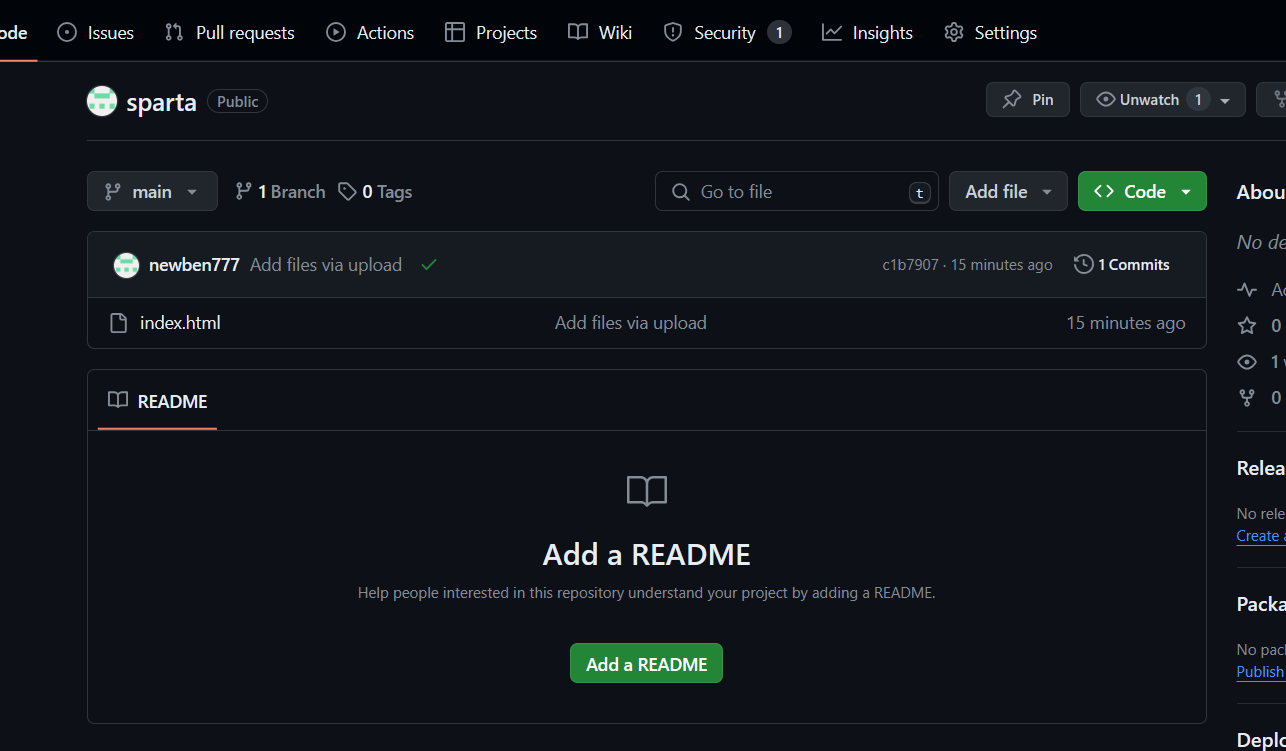
Task: Open the newben777 author link
Action: (x=194, y=265)
